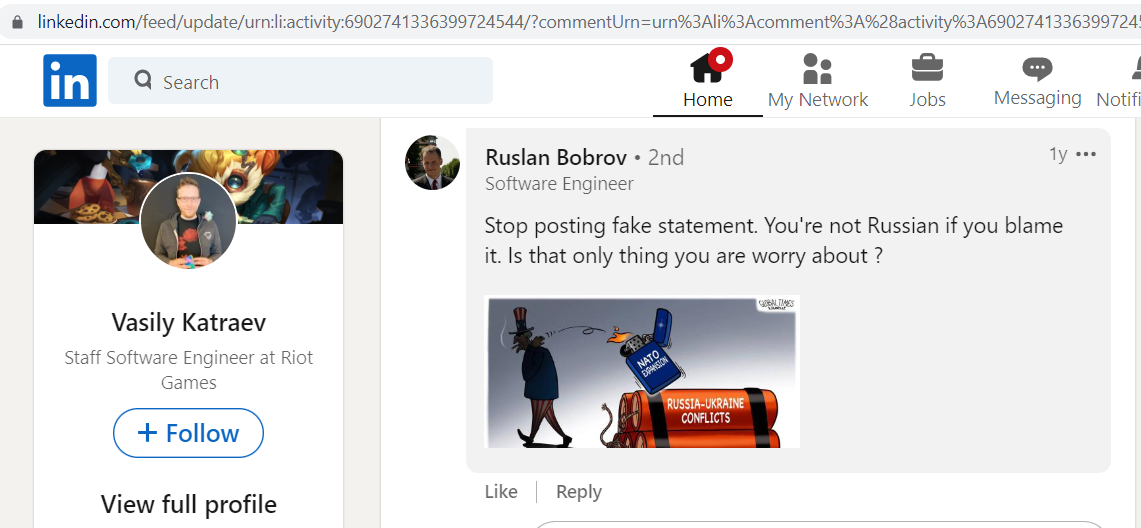This screenshot has width=1141, height=528.
Task: Open the NATO expansion cartoon image
Action: [x=642, y=372]
